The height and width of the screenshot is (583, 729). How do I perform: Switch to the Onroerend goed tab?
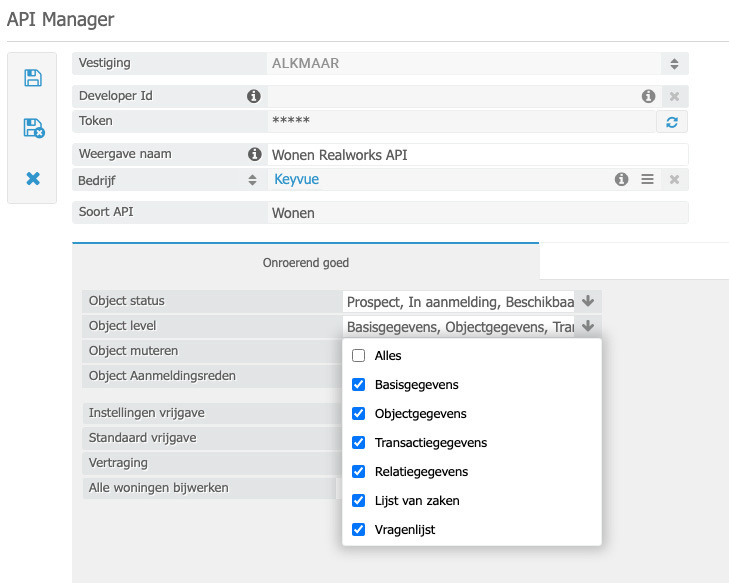click(305, 262)
